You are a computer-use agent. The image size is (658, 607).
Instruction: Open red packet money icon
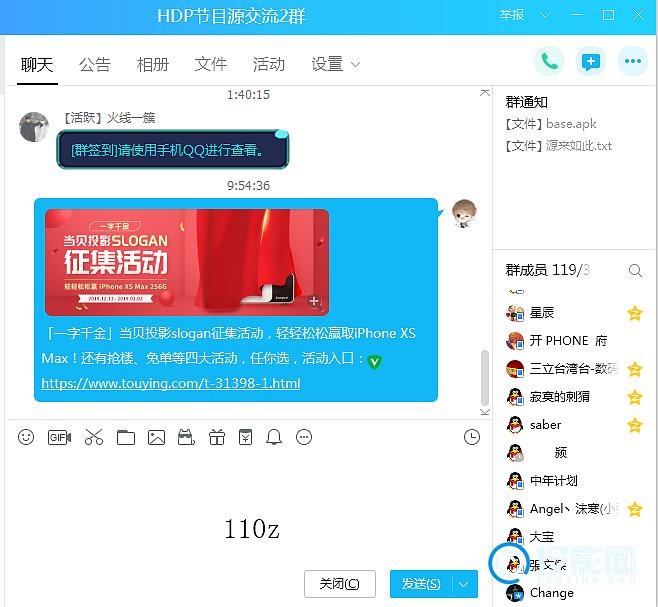pyautogui.click(x=245, y=437)
